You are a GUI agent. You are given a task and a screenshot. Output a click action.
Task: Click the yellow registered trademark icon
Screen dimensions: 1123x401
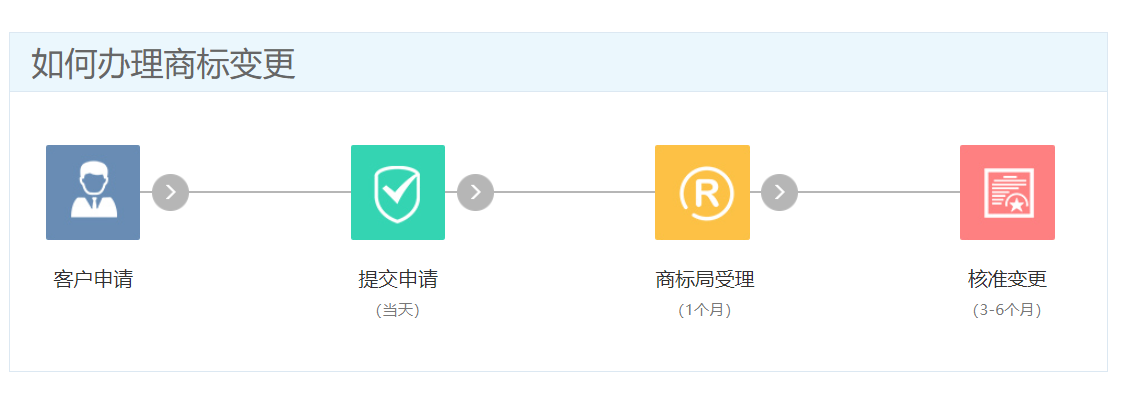click(x=702, y=192)
